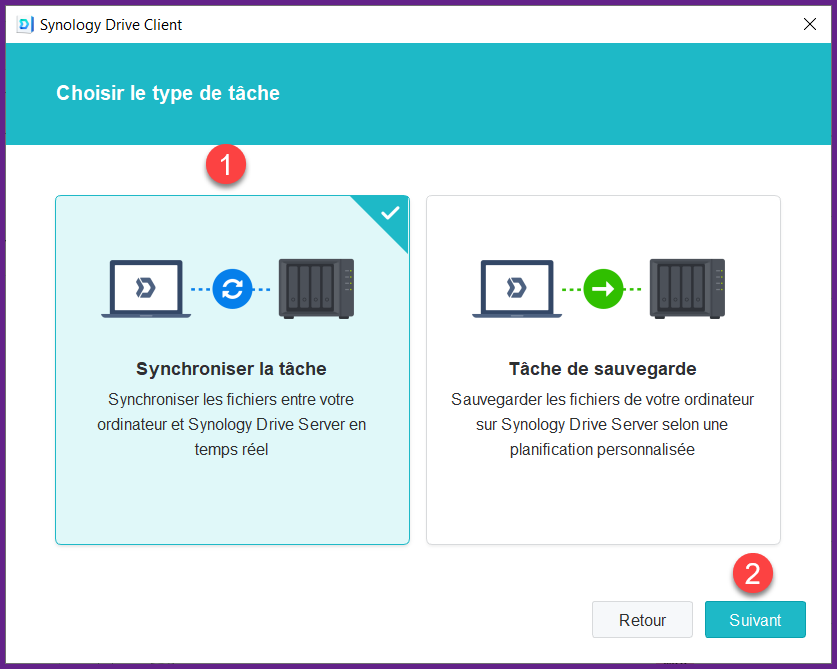Click the NAS server icon in the synchronisation card
The width and height of the screenshot is (837, 669).
click(x=316, y=289)
